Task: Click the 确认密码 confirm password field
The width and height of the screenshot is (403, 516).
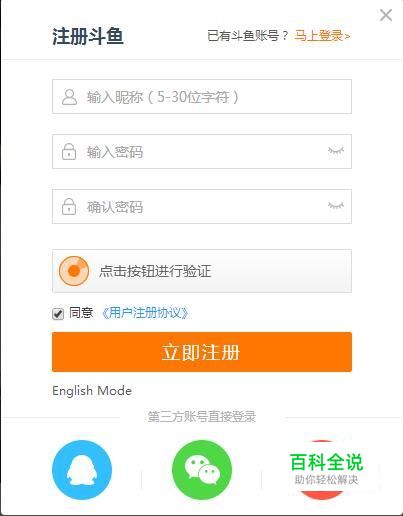Action: coord(202,207)
